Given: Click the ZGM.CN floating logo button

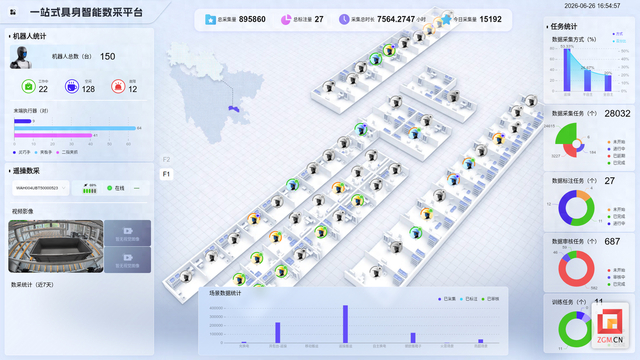Looking at the screenshot, I should (x=610, y=326).
